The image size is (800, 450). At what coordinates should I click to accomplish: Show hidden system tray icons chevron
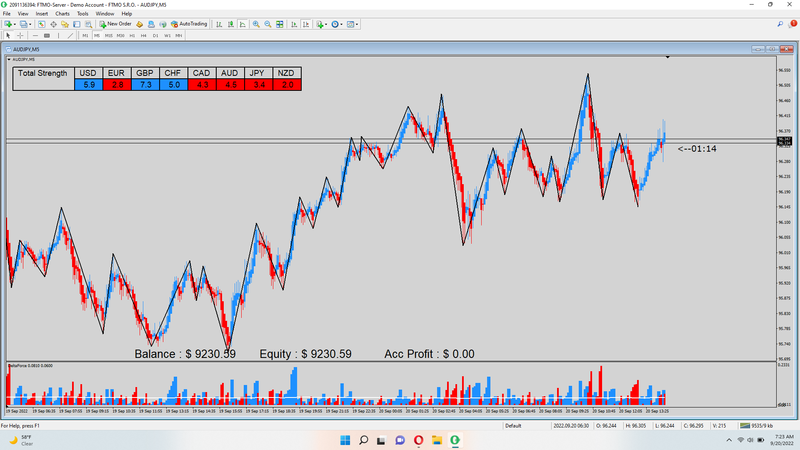(729, 440)
